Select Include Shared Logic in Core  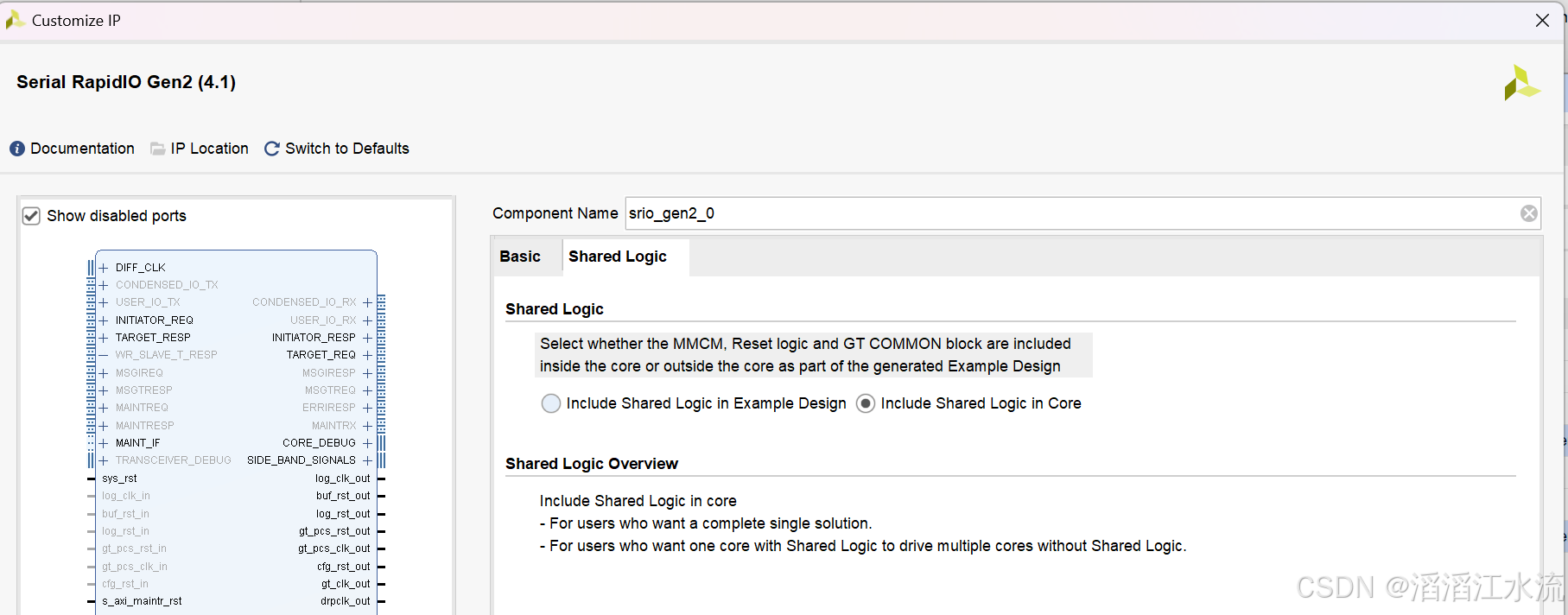pyautogui.click(x=866, y=403)
